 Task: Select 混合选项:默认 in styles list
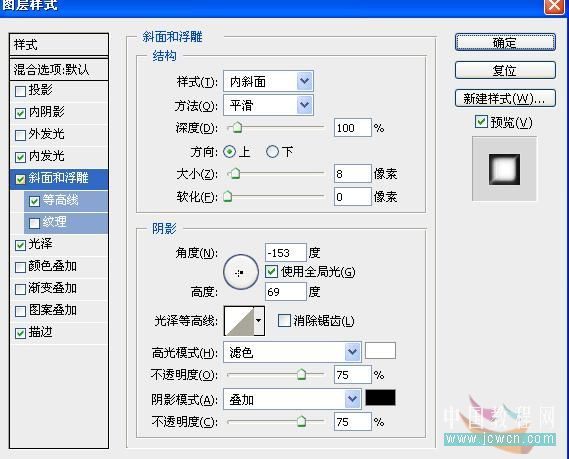click(59, 69)
